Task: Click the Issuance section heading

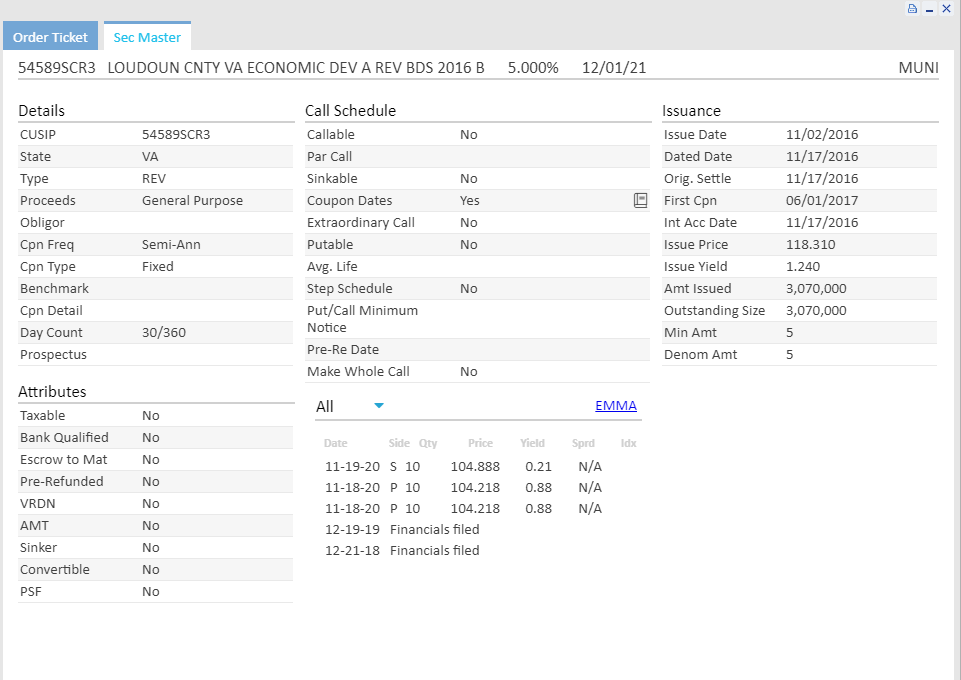Action: point(691,110)
